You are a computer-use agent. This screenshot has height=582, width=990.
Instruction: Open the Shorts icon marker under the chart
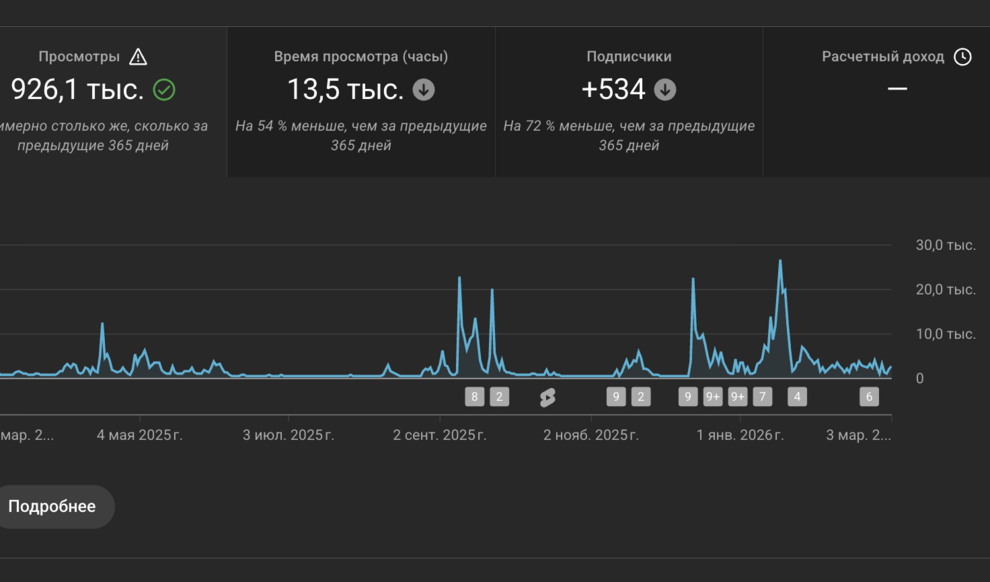coord(547,397)
